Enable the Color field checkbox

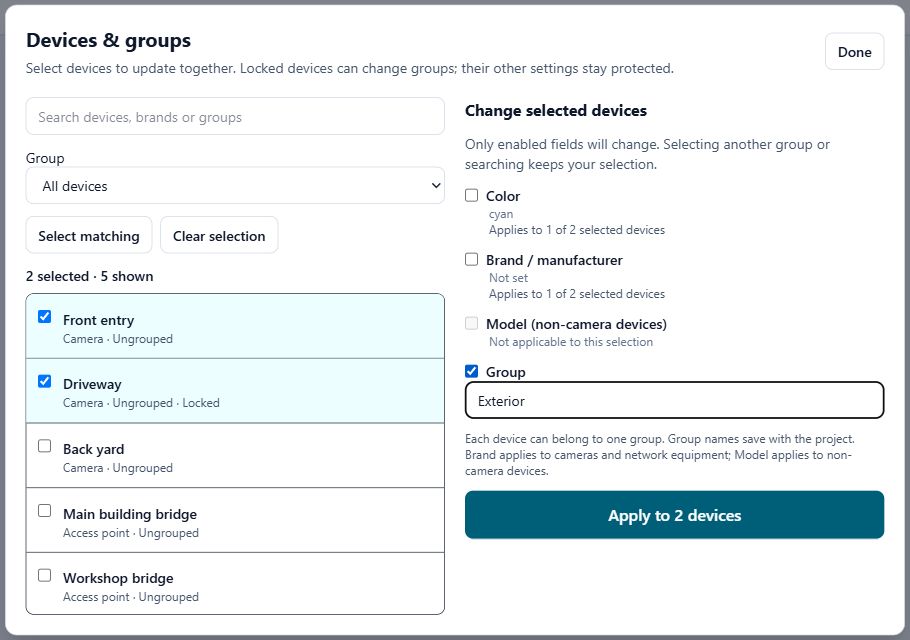(x=472, y=196)
